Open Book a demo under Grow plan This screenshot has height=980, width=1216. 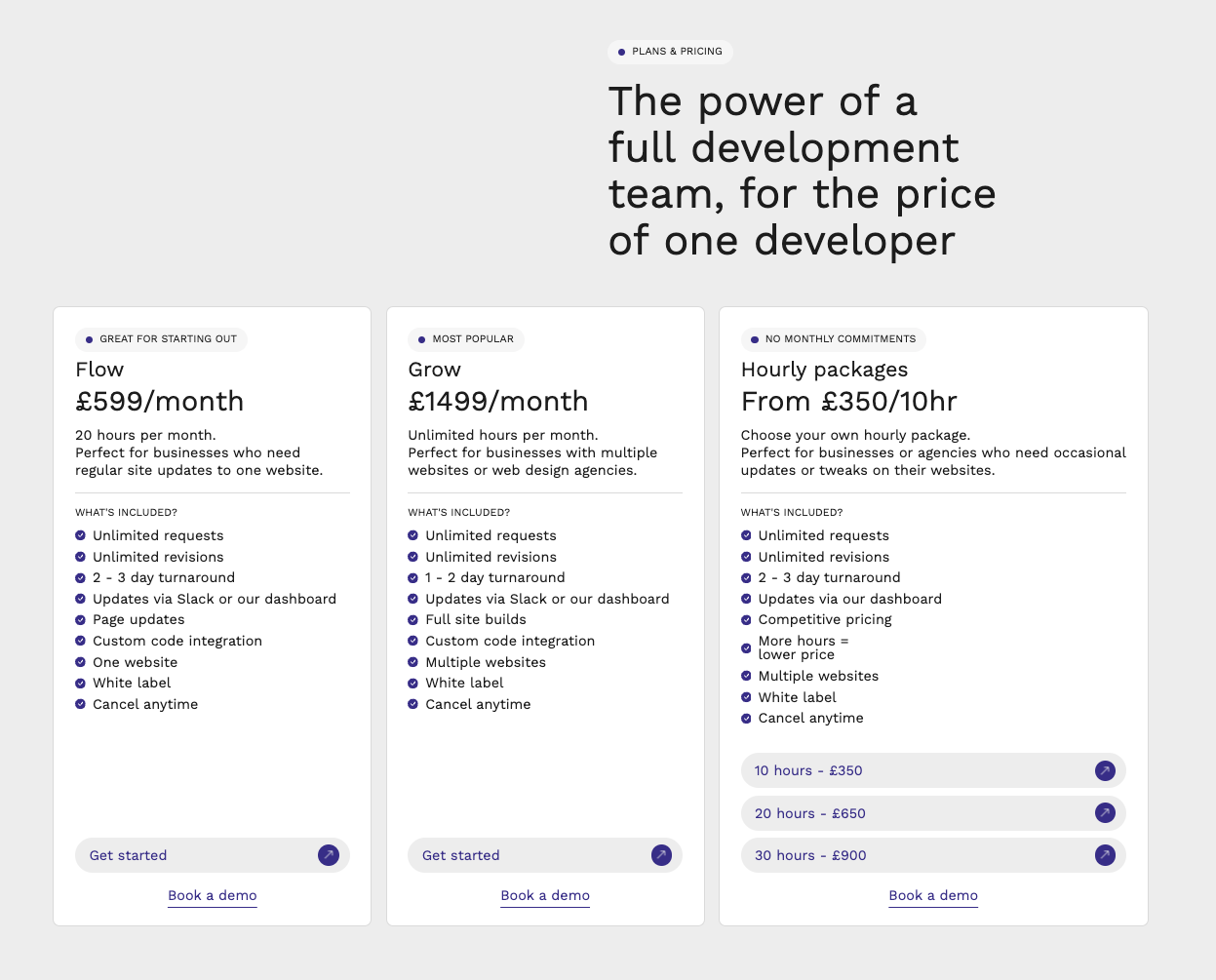(545, 895)
